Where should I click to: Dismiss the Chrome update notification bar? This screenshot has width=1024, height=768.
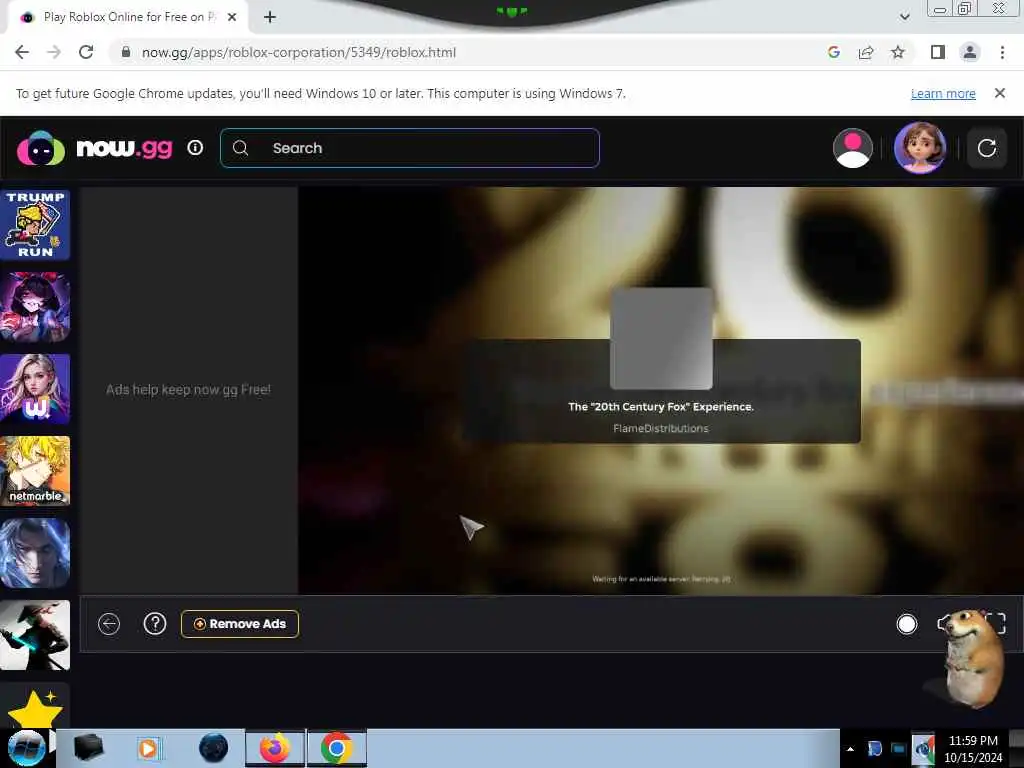pos(1000,93)
